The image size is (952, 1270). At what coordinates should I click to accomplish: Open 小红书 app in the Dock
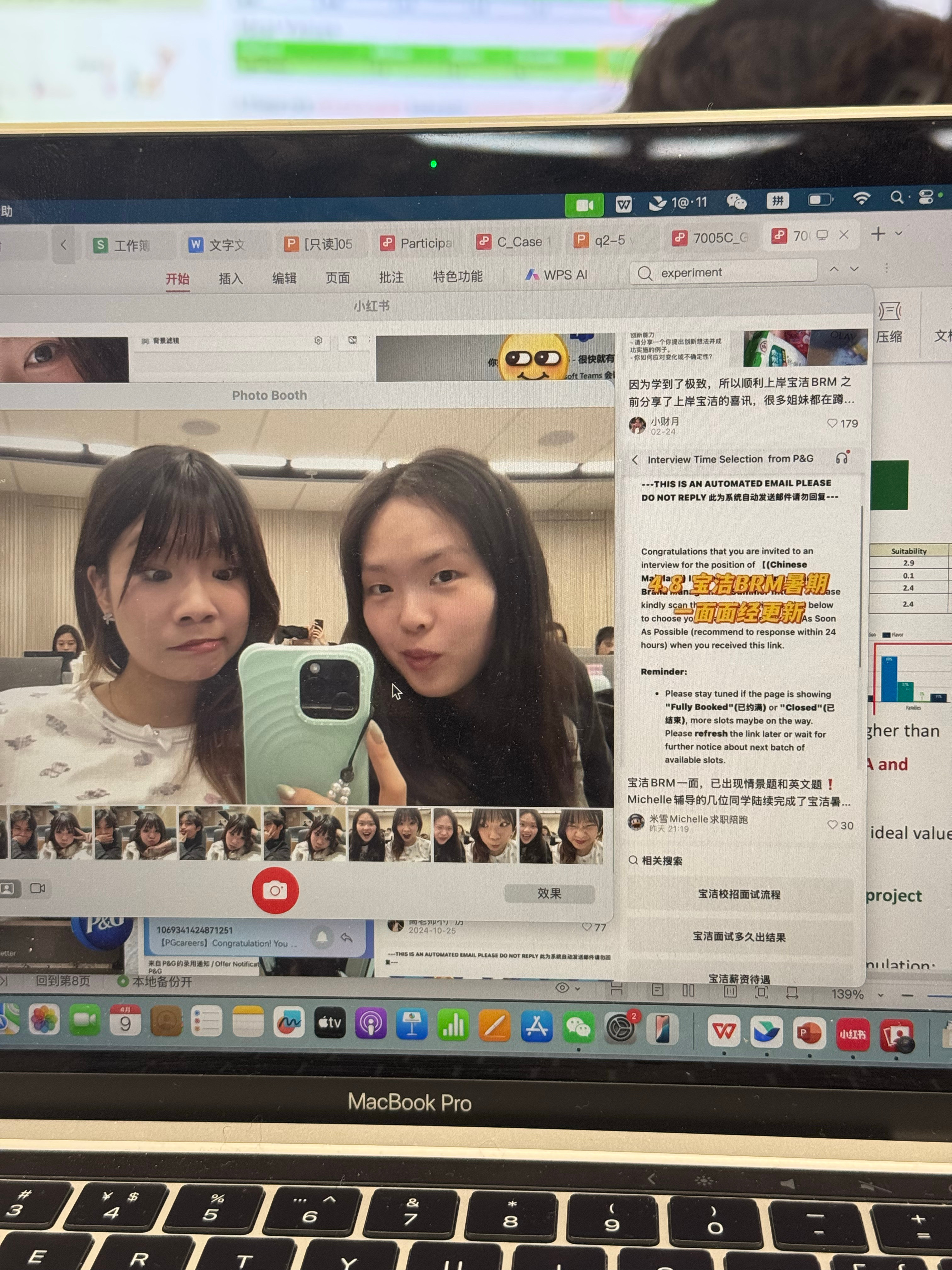click(x=853, y=1034)
